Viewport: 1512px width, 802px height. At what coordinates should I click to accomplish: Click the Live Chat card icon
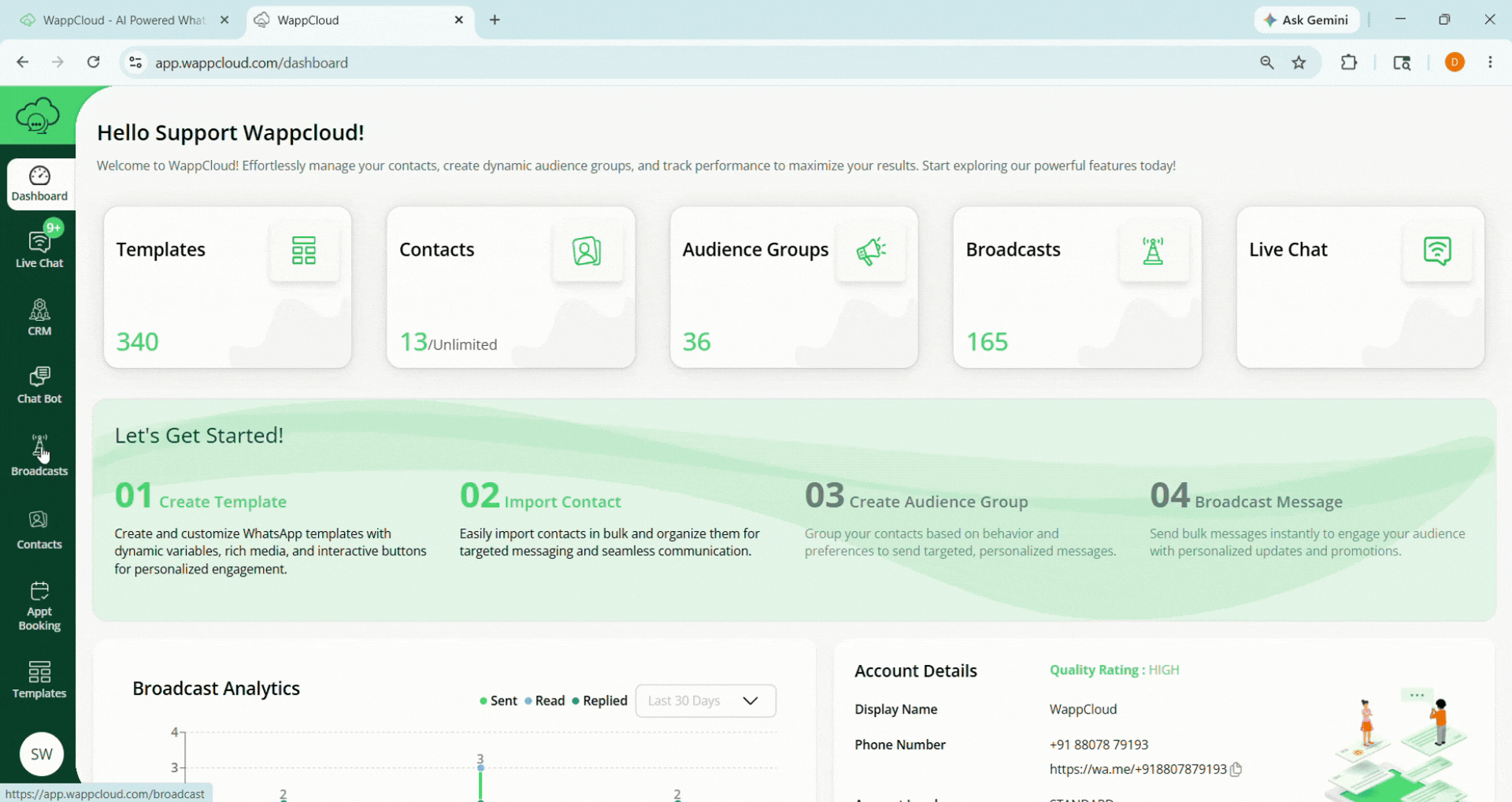point(1437,251)
